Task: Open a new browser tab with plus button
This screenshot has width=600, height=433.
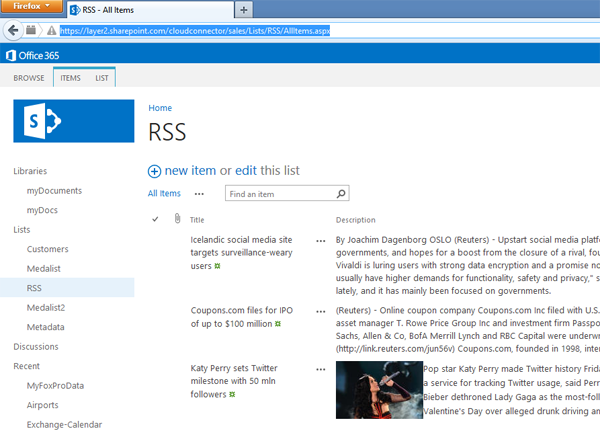Action: [245, 9]
